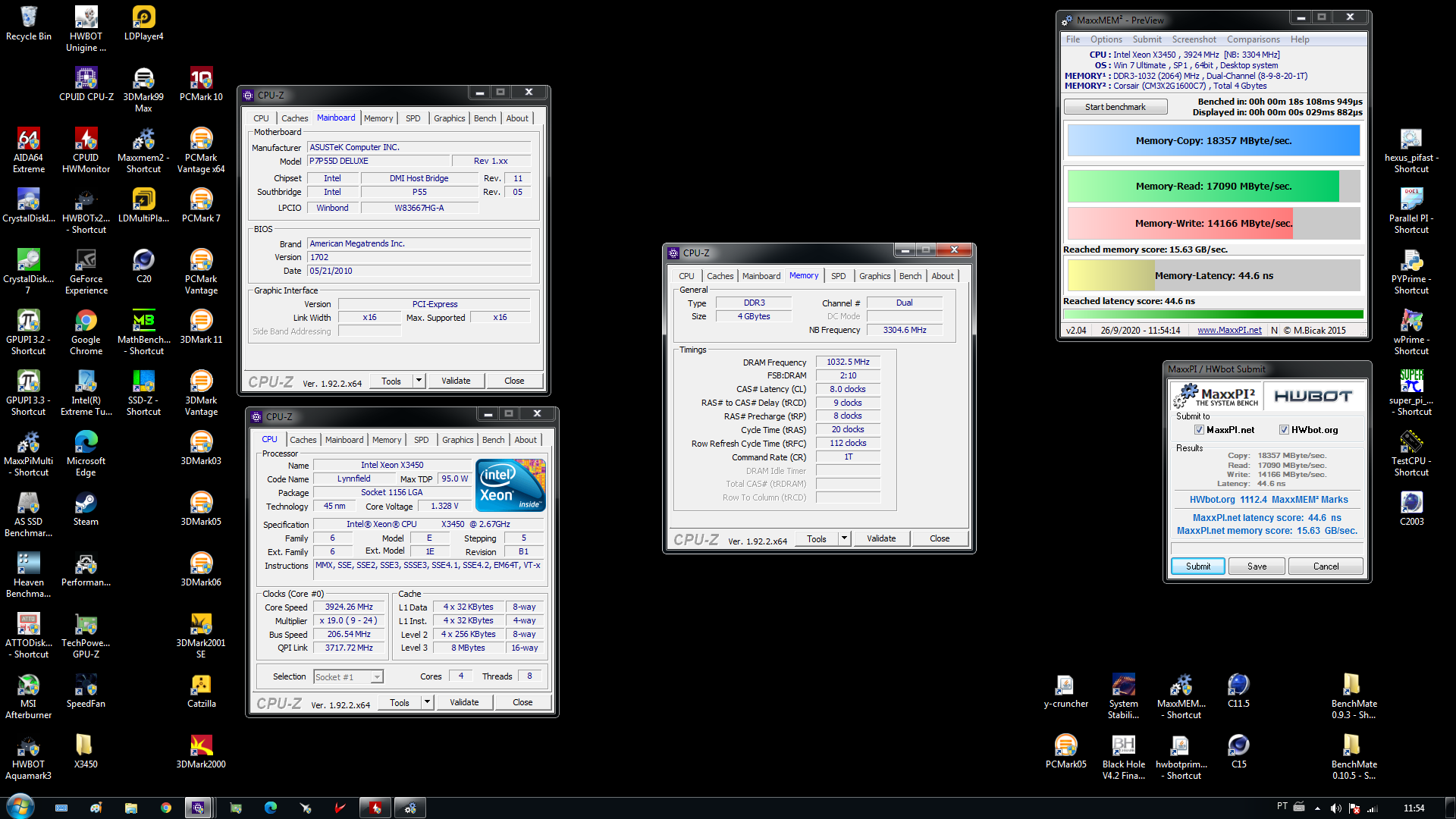Open 3DMark99 Max desktop icon

click(143, 89)
